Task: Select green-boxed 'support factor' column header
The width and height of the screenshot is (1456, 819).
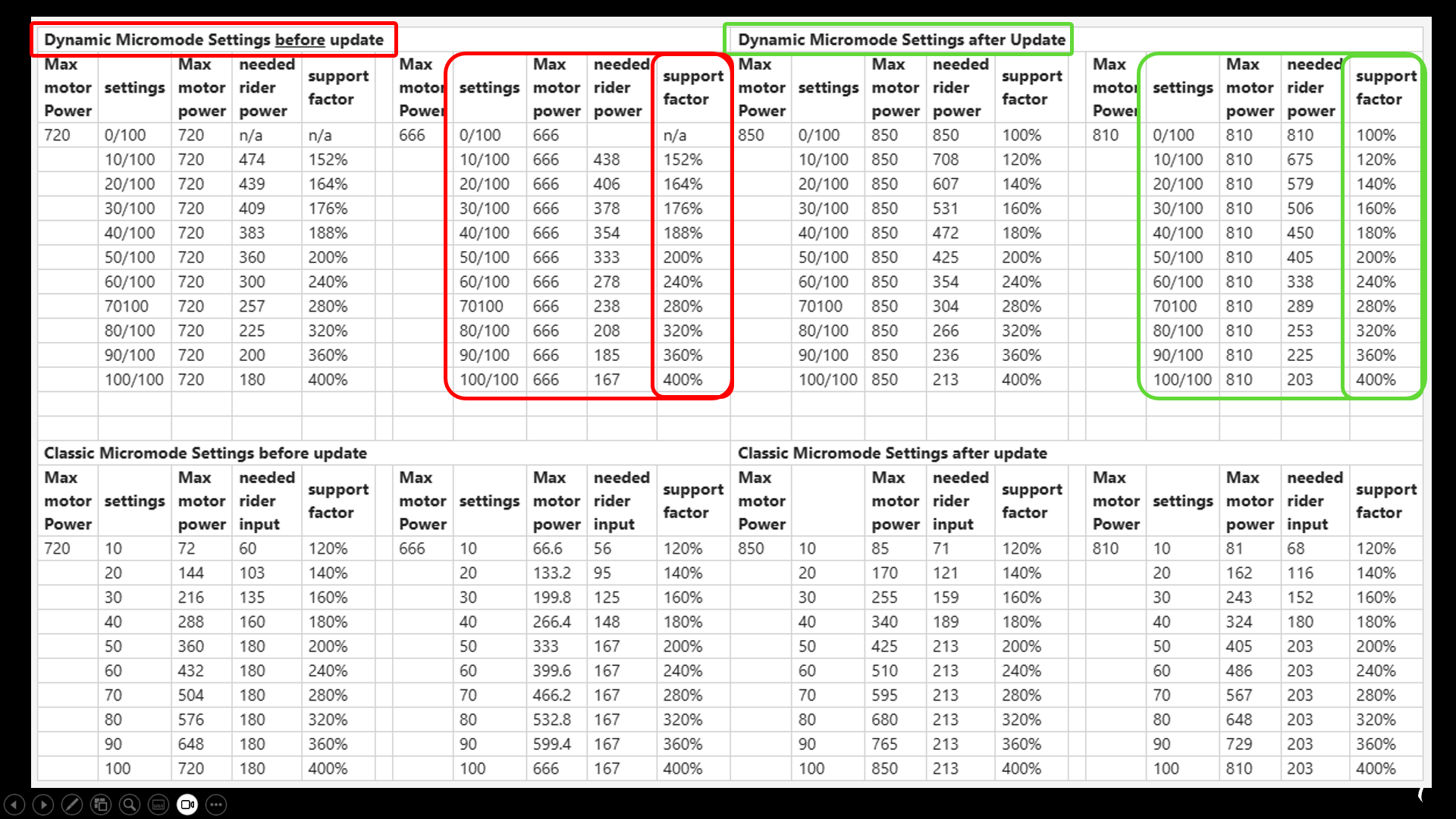Action: 1386,87
